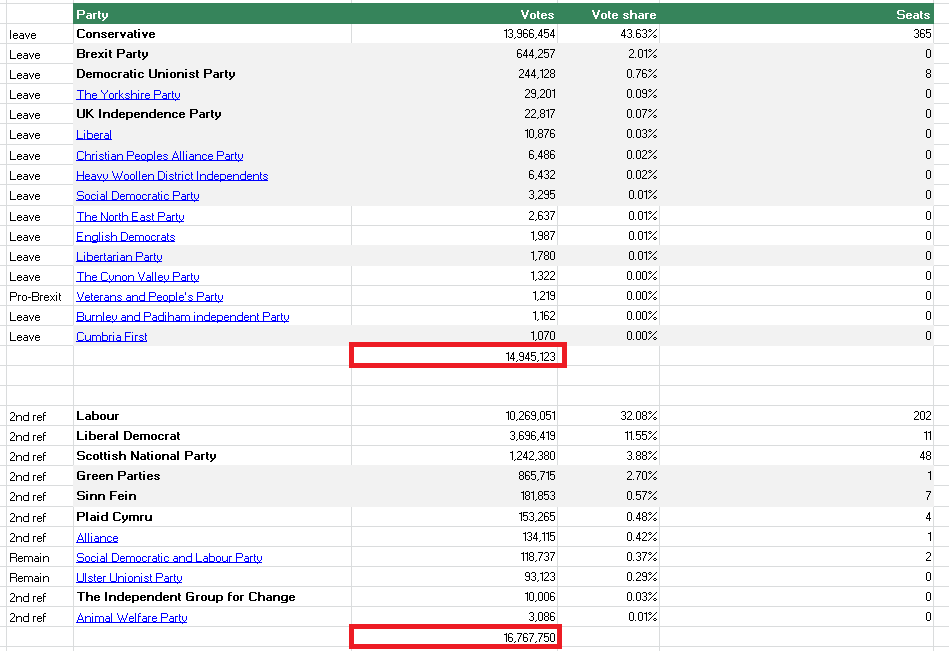Select Remain label beside Ulster Unionist Party
949x651 pixels.
[40, 577]
